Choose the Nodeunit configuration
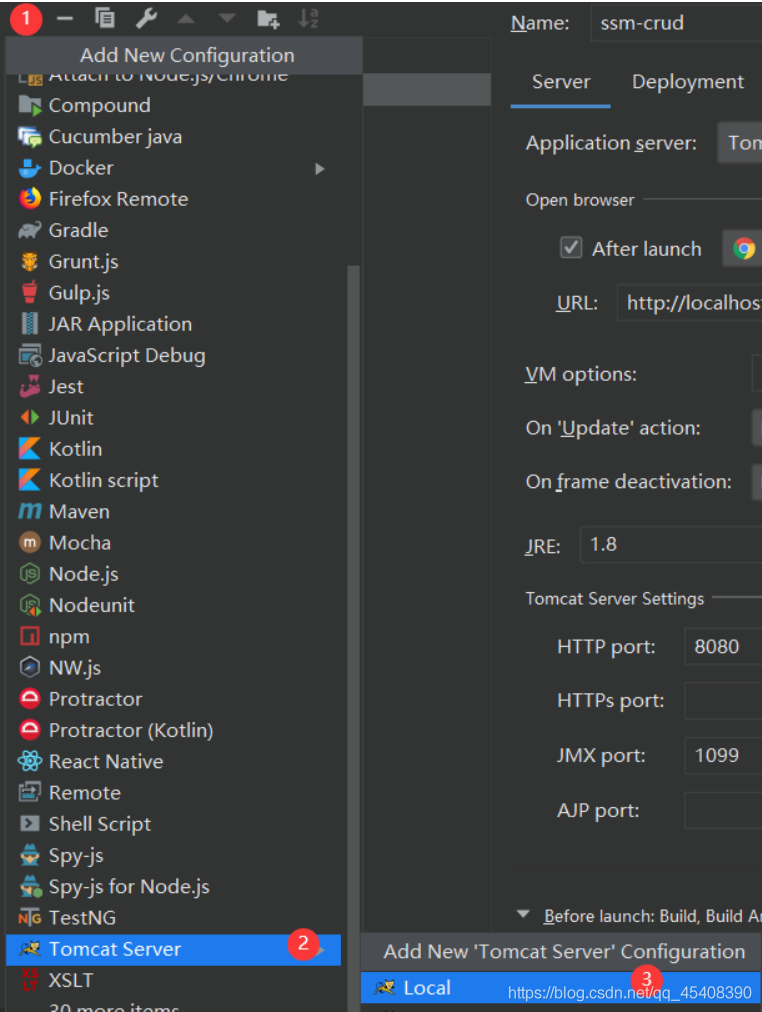Viewport: 762px width, 1012px height. 173,605
